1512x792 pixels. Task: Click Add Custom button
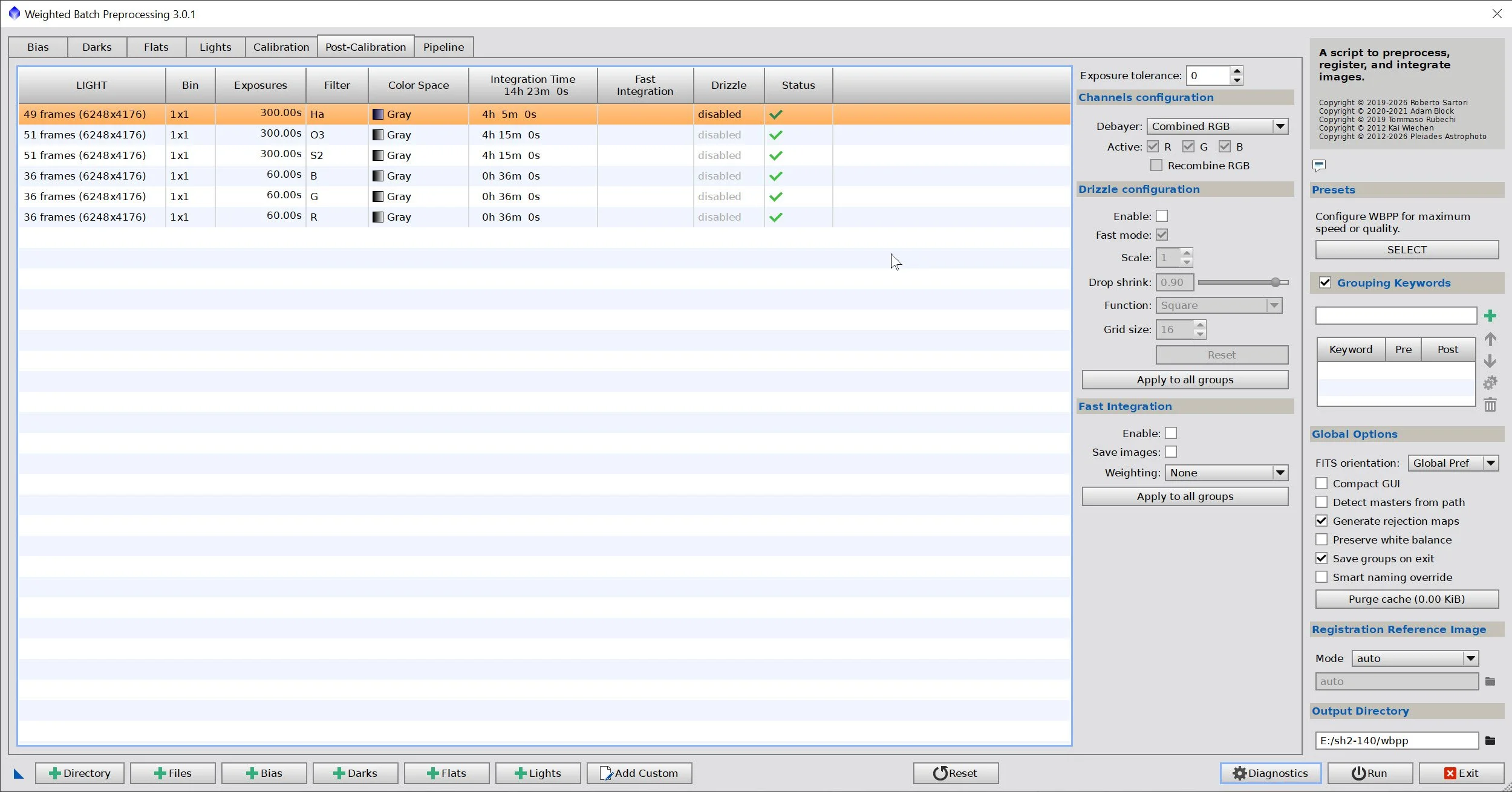pos(639,773)
